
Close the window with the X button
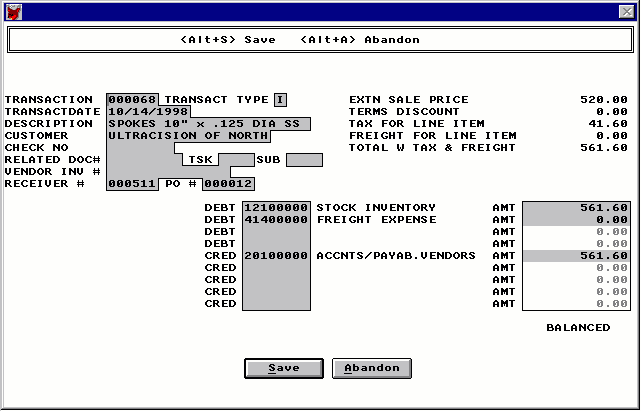pyautogui.click(x=626, y=12)
